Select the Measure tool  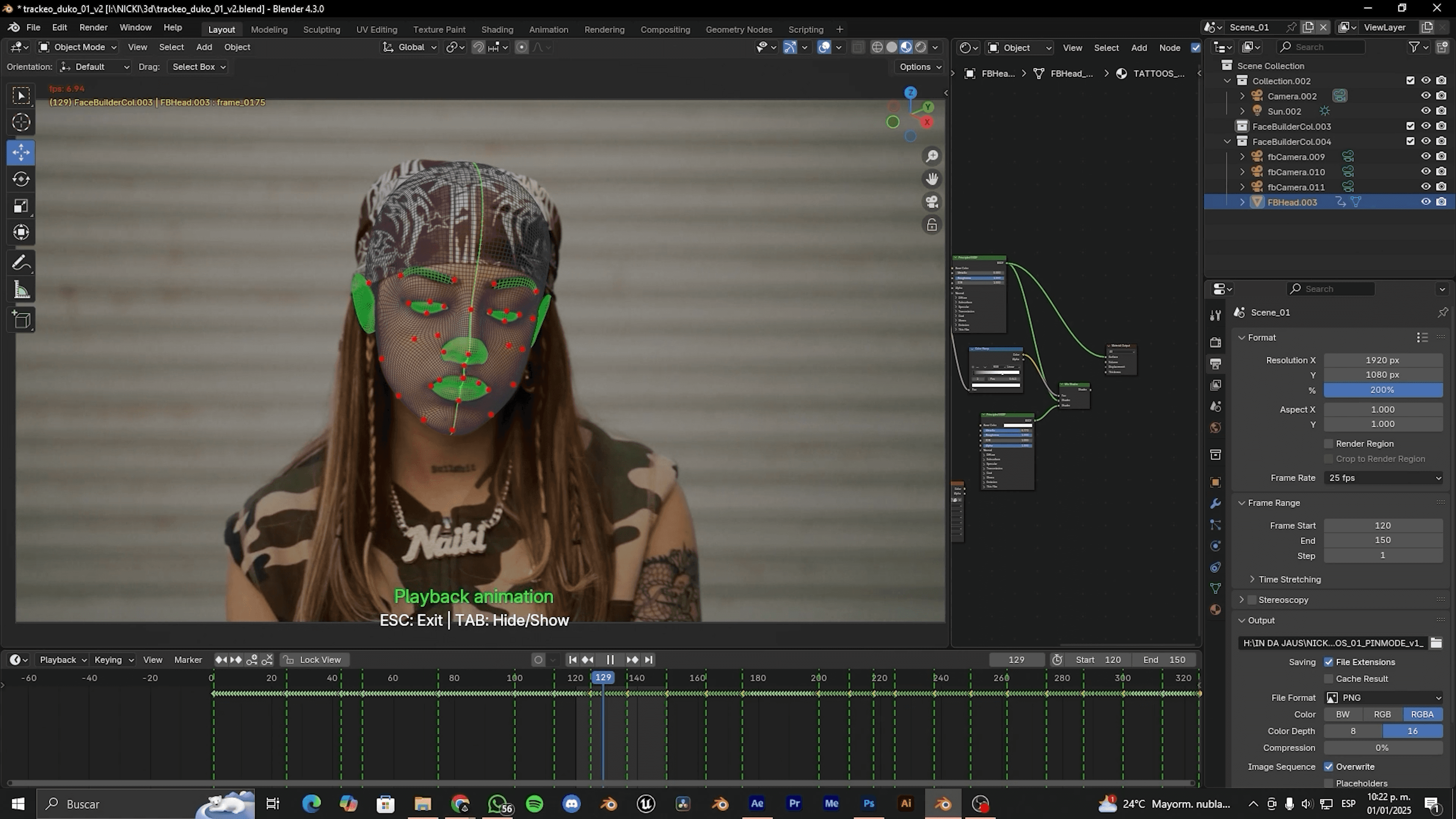pyautogui.click(x=21, y=289)
